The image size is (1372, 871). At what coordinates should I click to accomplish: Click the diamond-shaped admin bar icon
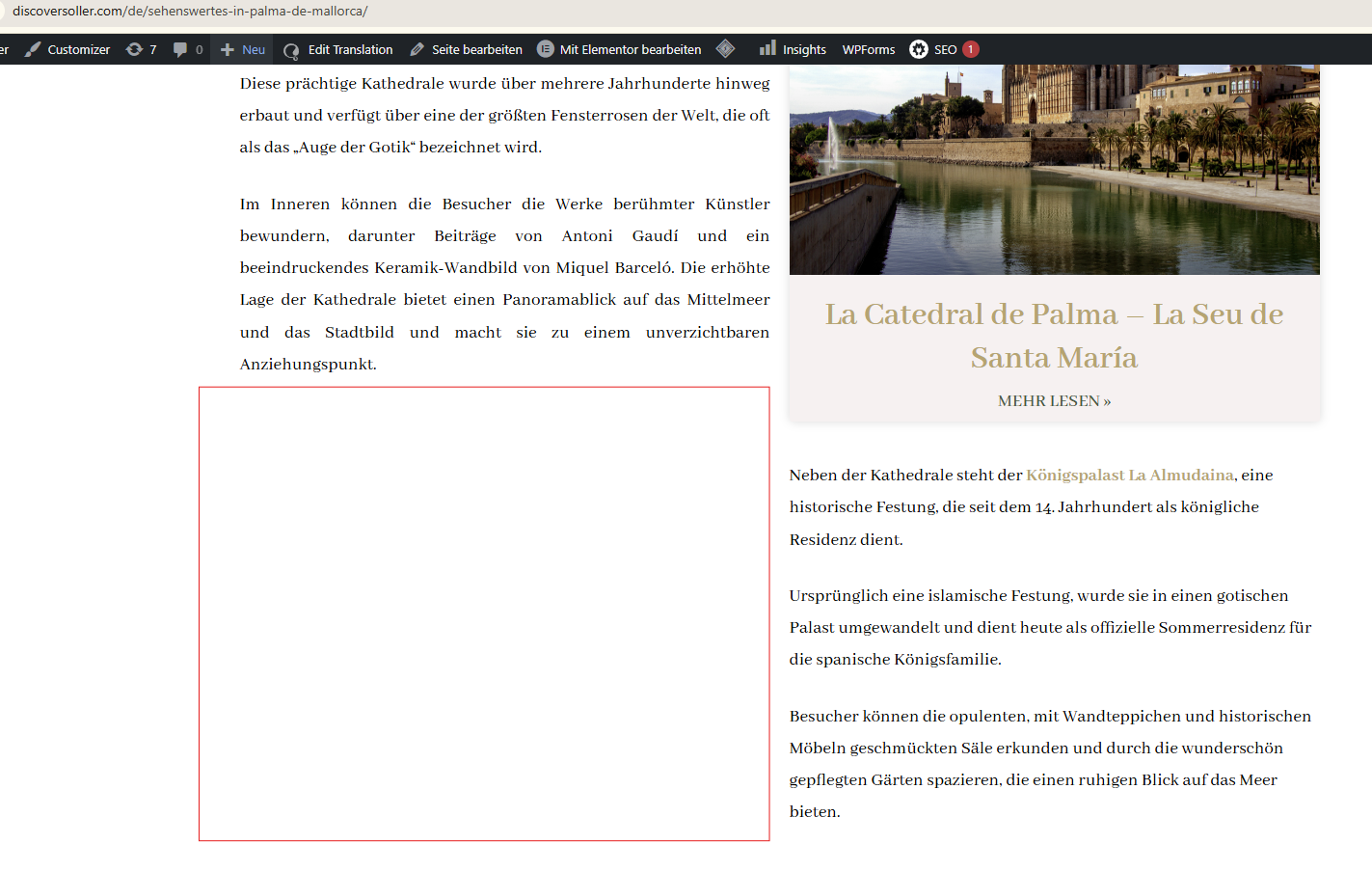(x=726, y=48)
